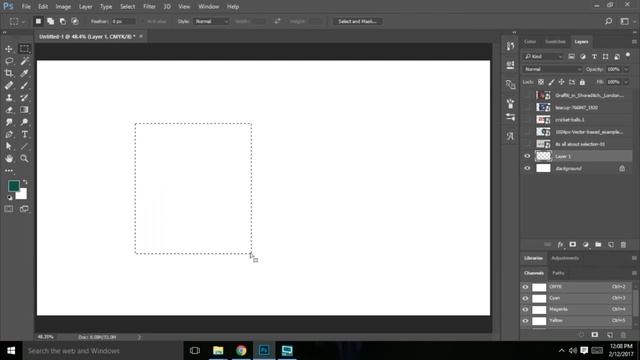Toggle Lock image pixels brush icon
640x360 pixels.
[x=551, y=82]
